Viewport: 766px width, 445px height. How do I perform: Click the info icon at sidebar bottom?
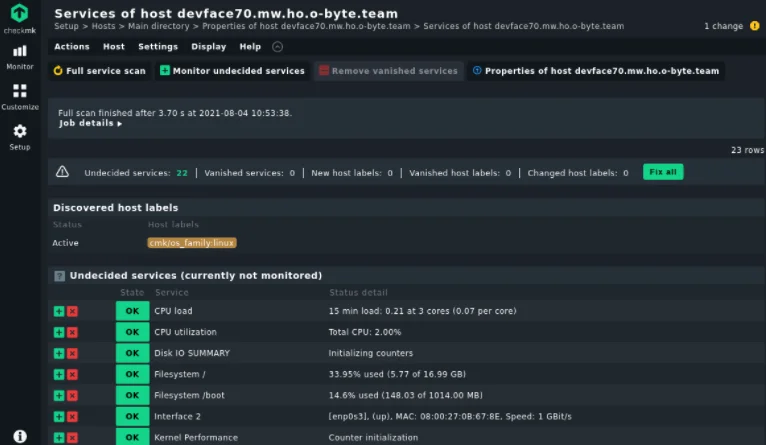19,436
